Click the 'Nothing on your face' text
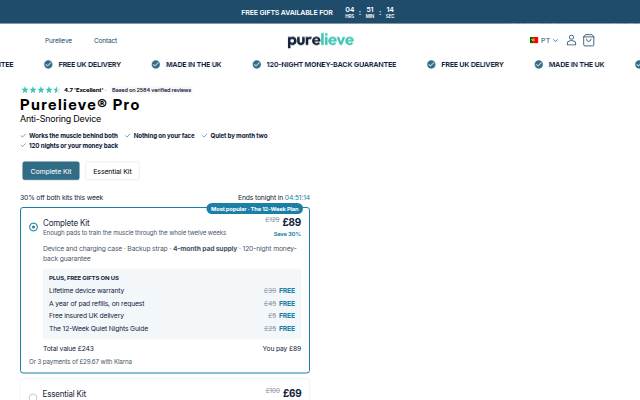The width and height of the screenshot is (640, 400). tap(164, 136)
